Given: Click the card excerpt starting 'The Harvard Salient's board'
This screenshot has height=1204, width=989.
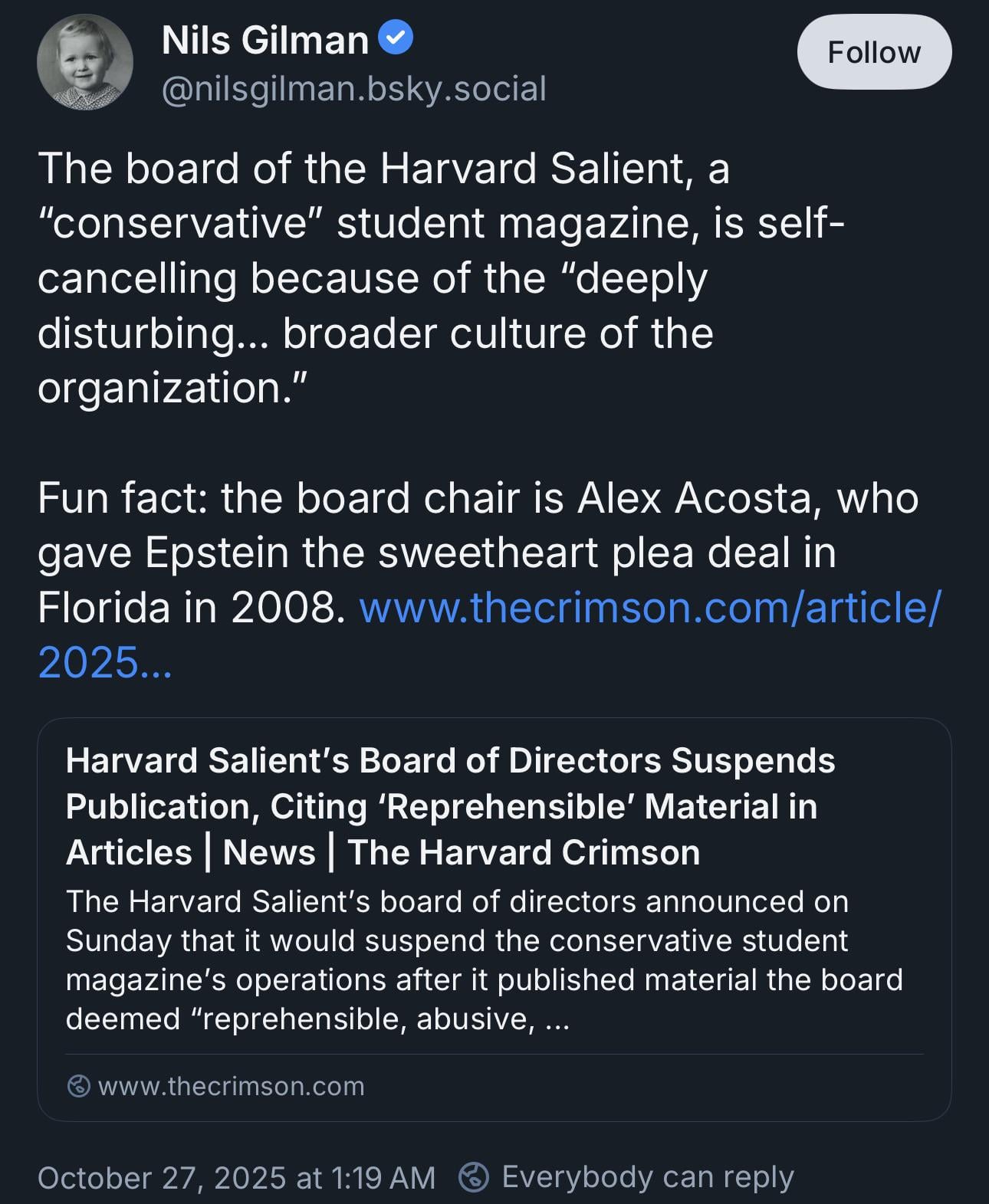Looking at the screenshot, I should pyautogui.click(x=483, y=960).
